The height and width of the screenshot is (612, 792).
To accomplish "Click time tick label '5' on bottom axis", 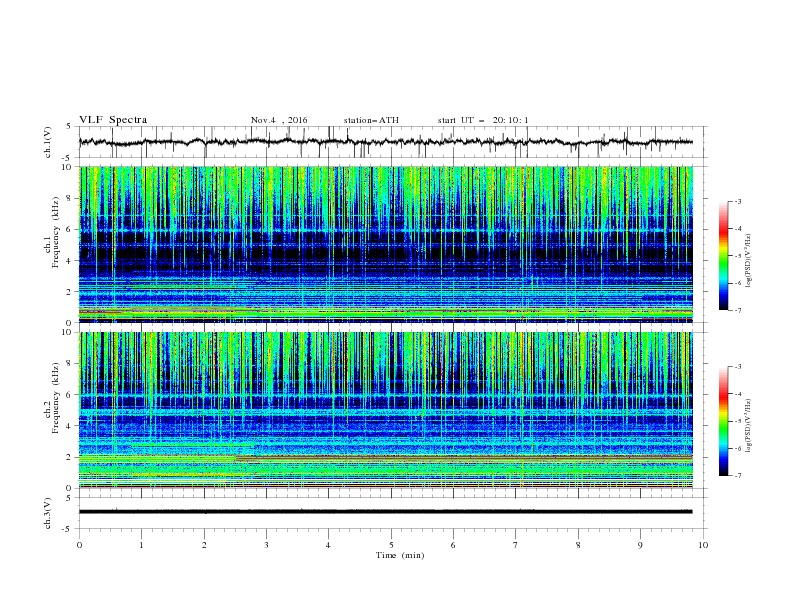I will tap(391, 545).
